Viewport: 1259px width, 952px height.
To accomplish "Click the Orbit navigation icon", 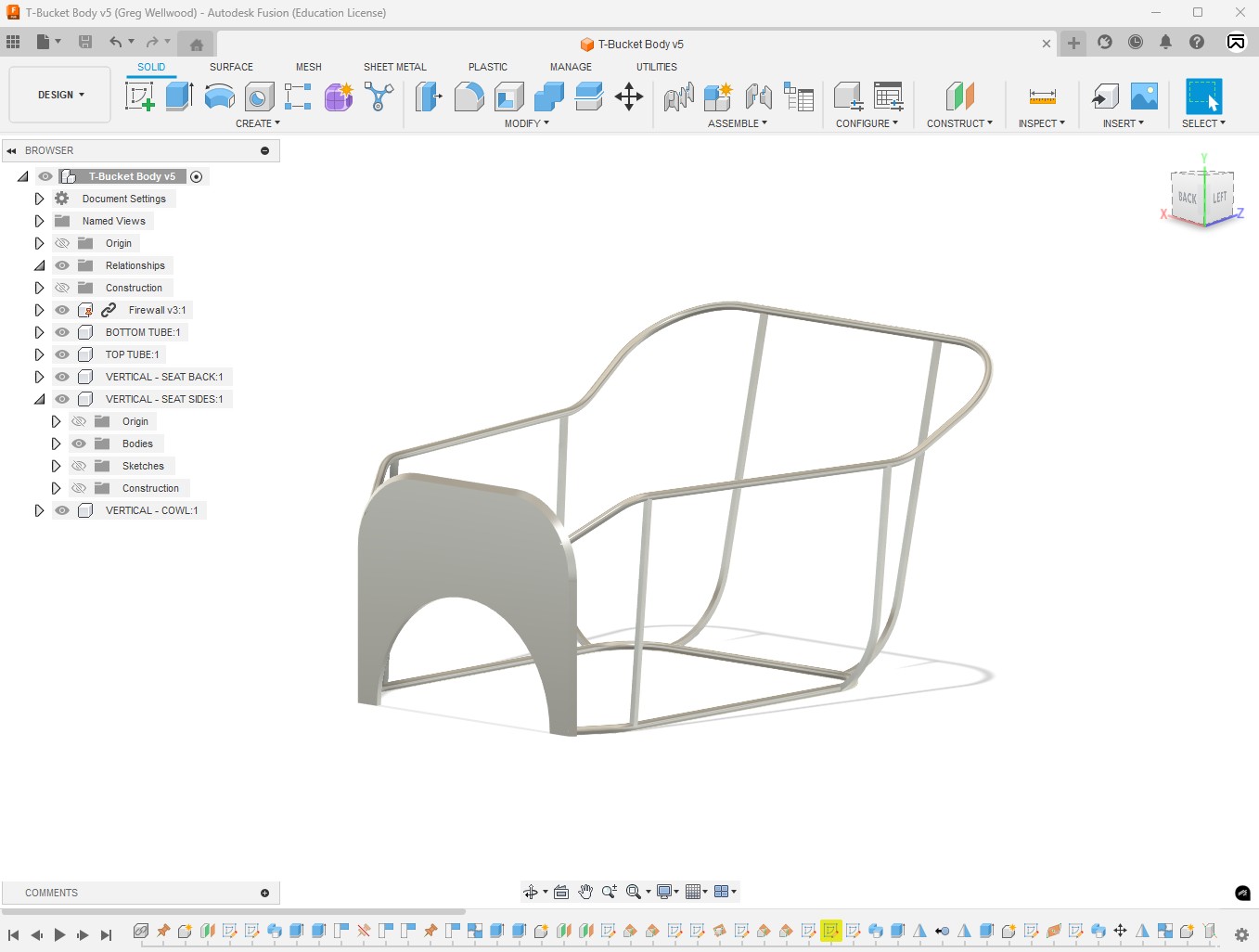I will coord(531,892).
